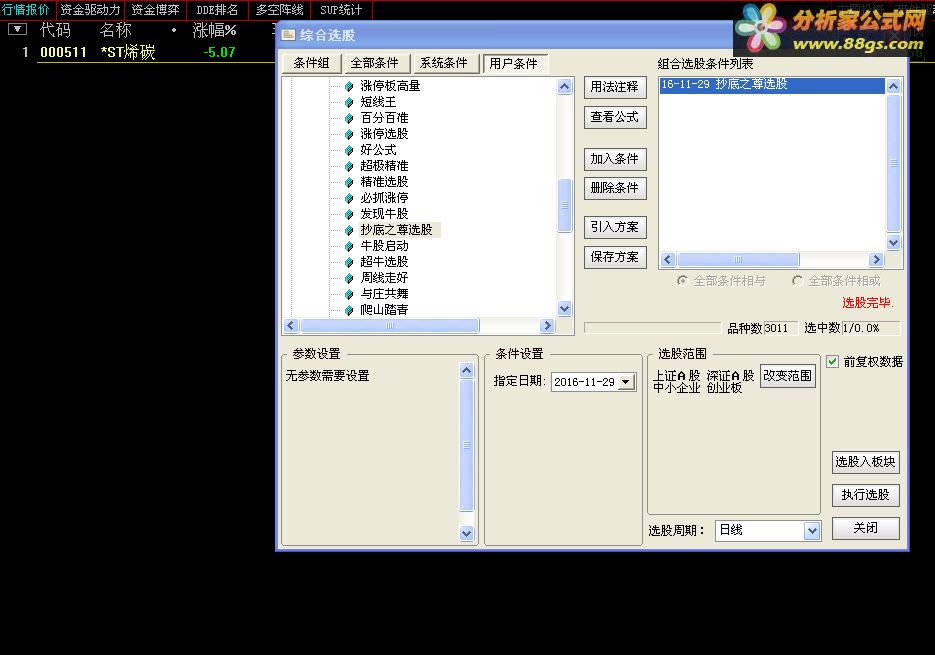Viewport: 935px width, 655px height.
Task: Switch to the 用户条件 tab
Action: tap(513, 63)
